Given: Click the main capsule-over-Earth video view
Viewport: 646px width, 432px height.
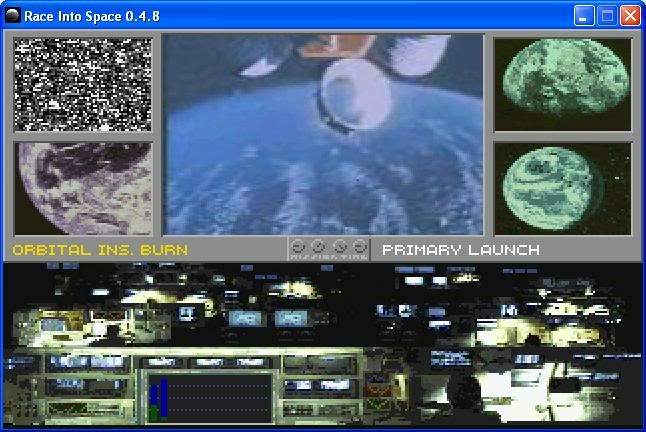Looking at the screenshot, I should (x=323, y=134).
